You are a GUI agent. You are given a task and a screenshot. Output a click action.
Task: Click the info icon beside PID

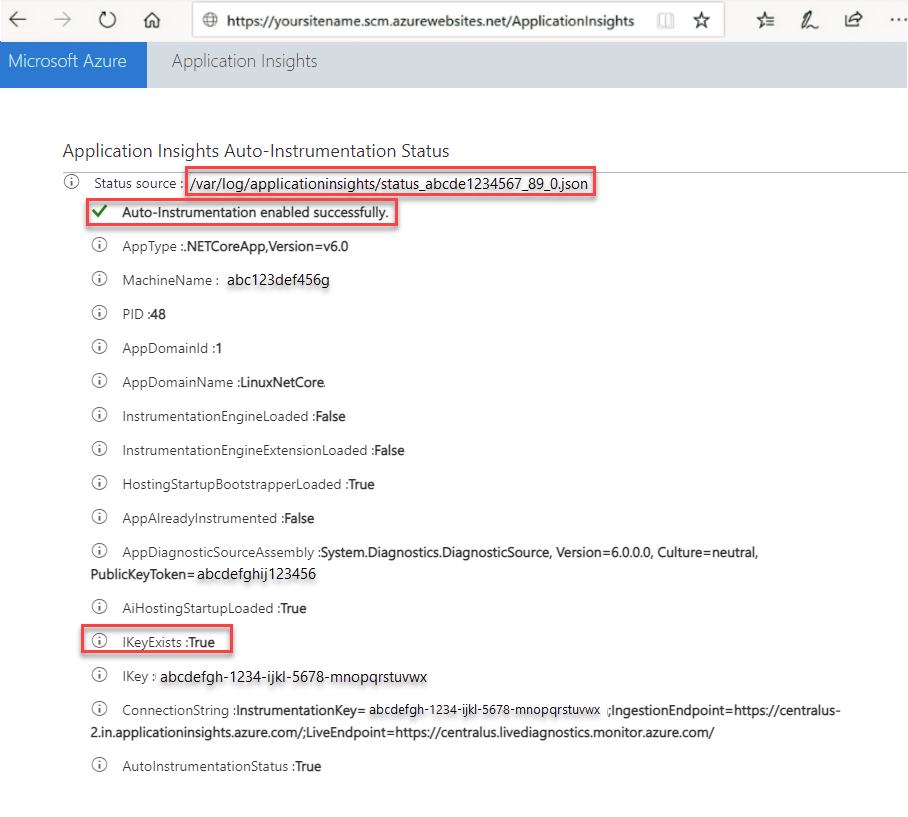tap(100, 313)
